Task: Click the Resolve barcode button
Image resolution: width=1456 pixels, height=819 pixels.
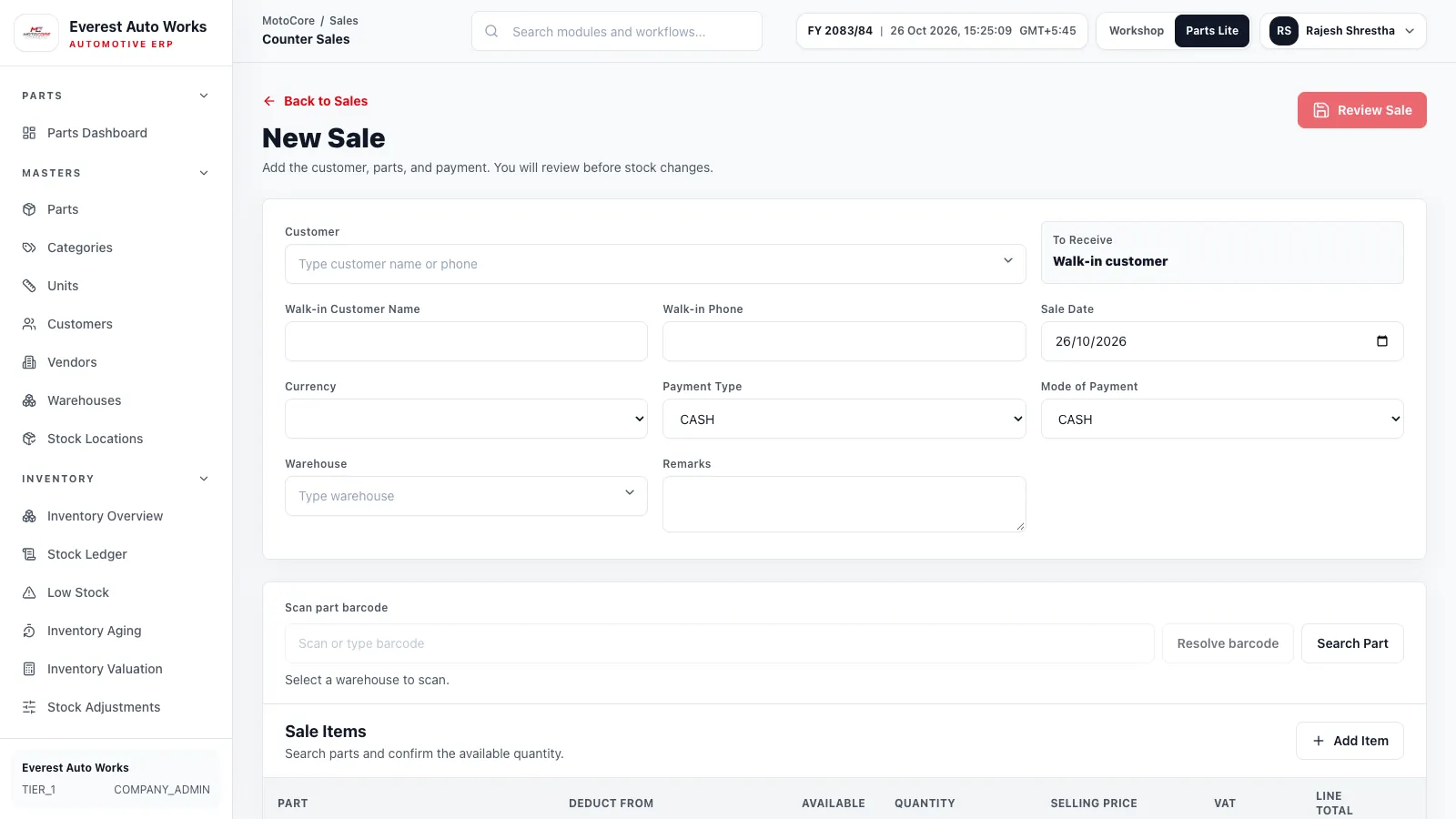Action: click(1228, 643)
